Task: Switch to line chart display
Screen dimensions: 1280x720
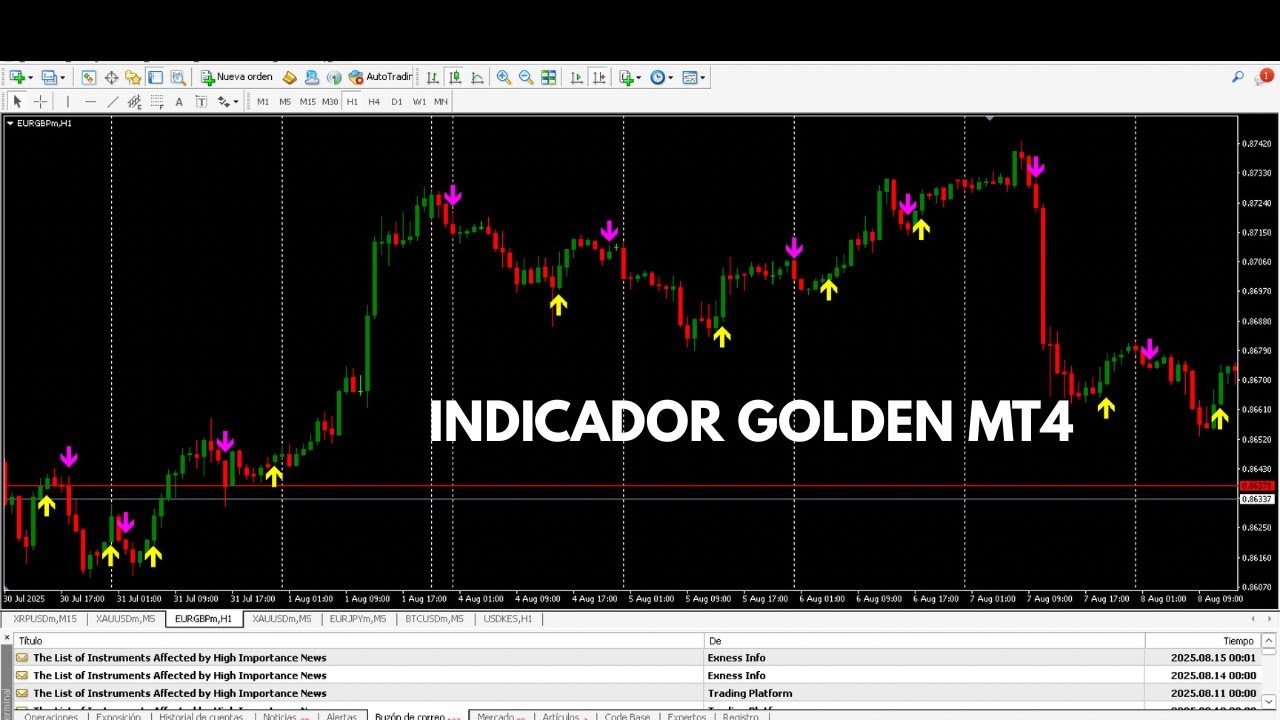Action: (x=477, y=77)
